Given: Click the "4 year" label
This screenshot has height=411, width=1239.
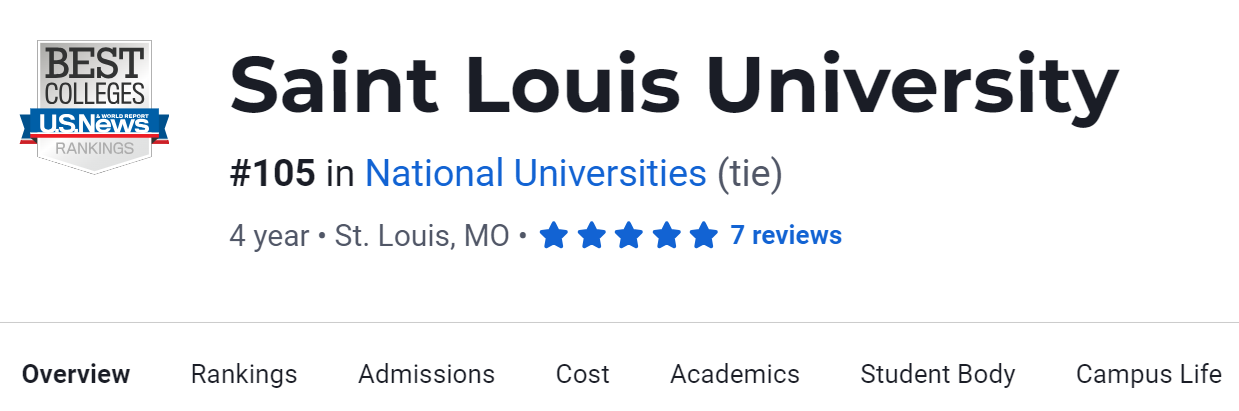Looking at the screenshot, I should coord(269,236).
